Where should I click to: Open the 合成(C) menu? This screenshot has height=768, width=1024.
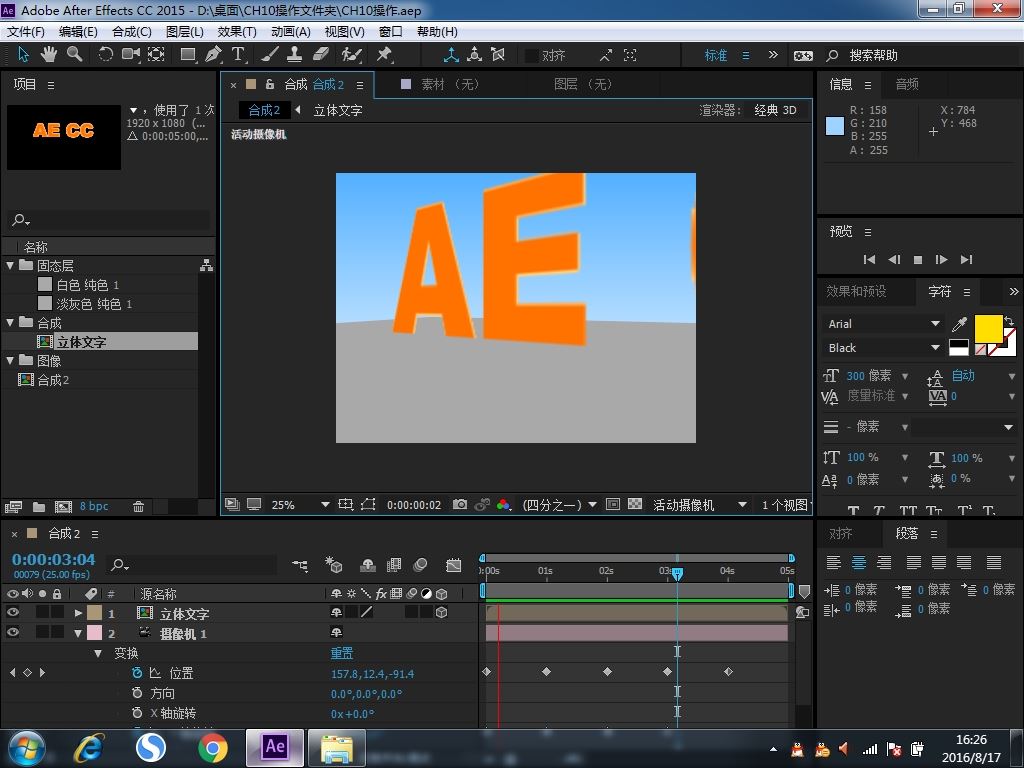click(x=132, y=31)
